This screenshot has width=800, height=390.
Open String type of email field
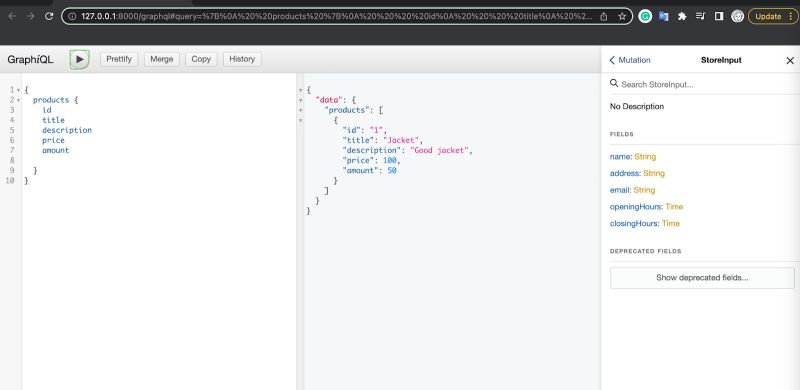pyautogui.click(x=644, y=190)
